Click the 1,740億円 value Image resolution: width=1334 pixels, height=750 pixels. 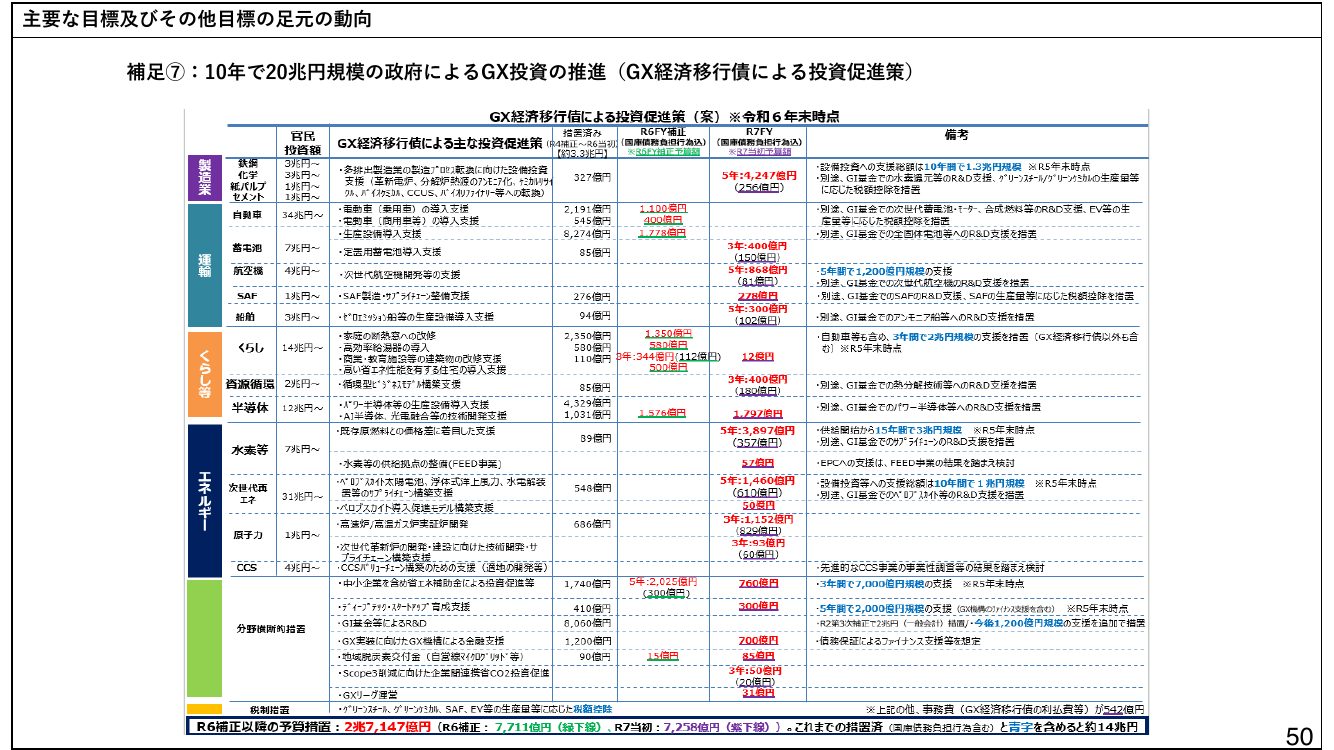coord(587,583)
